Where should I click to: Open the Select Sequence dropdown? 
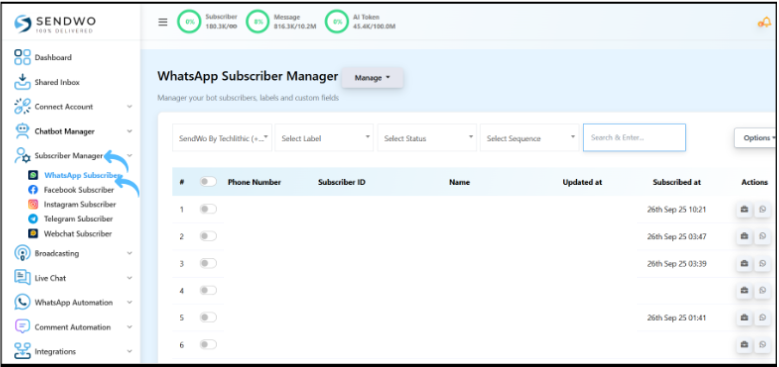pos(530,138)
